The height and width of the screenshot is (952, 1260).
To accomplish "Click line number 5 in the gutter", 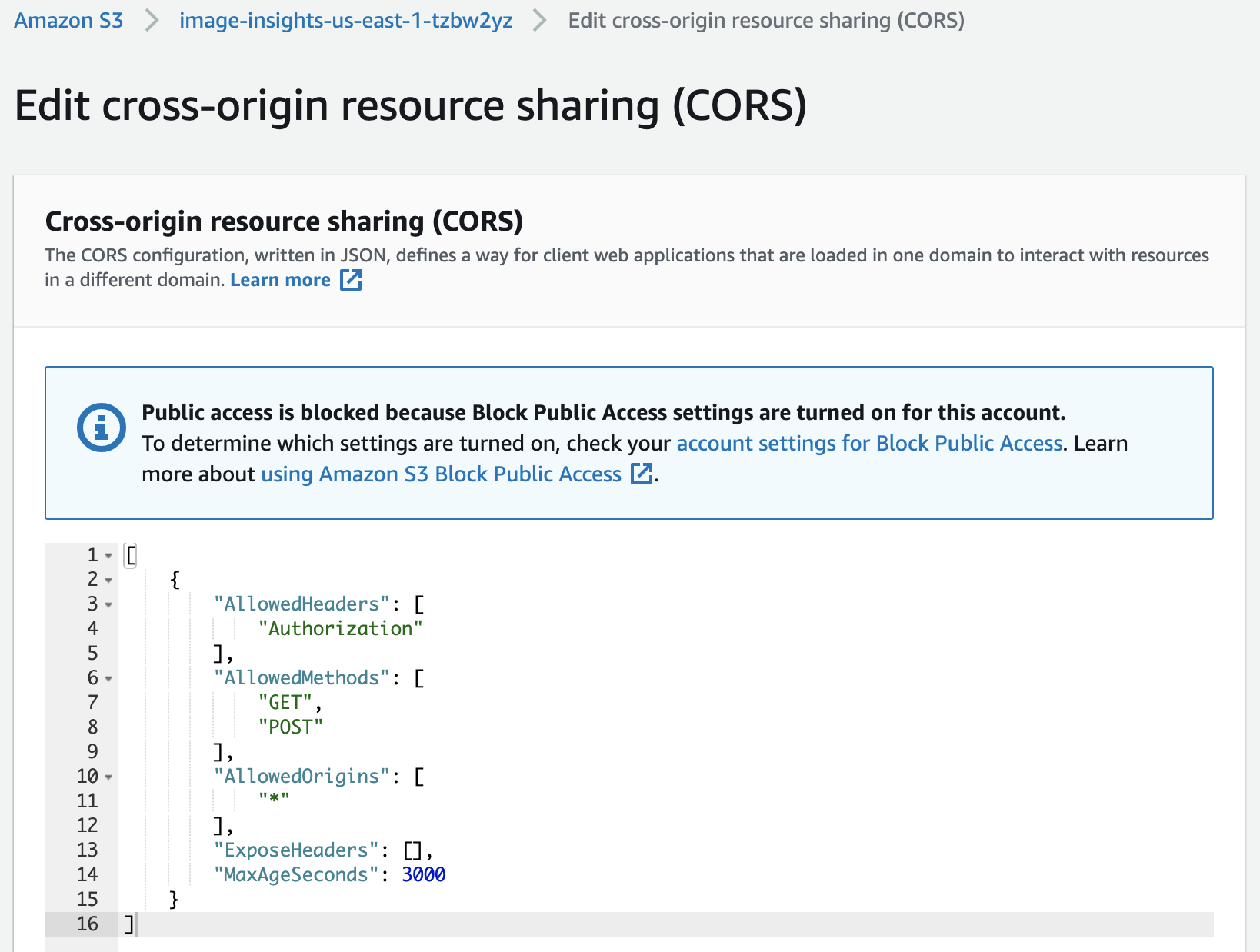I will click(x=92, y=653).
